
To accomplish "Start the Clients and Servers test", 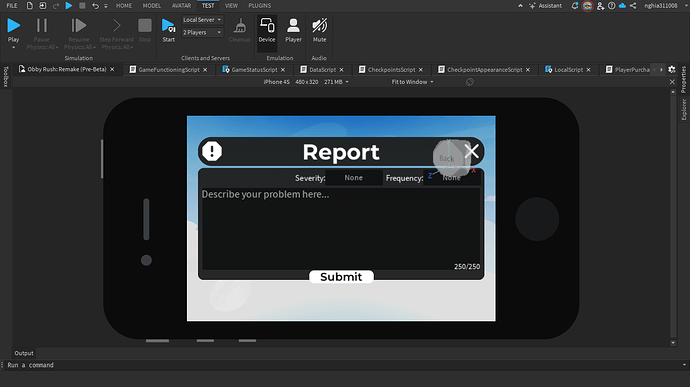I will tap(169, 30).
